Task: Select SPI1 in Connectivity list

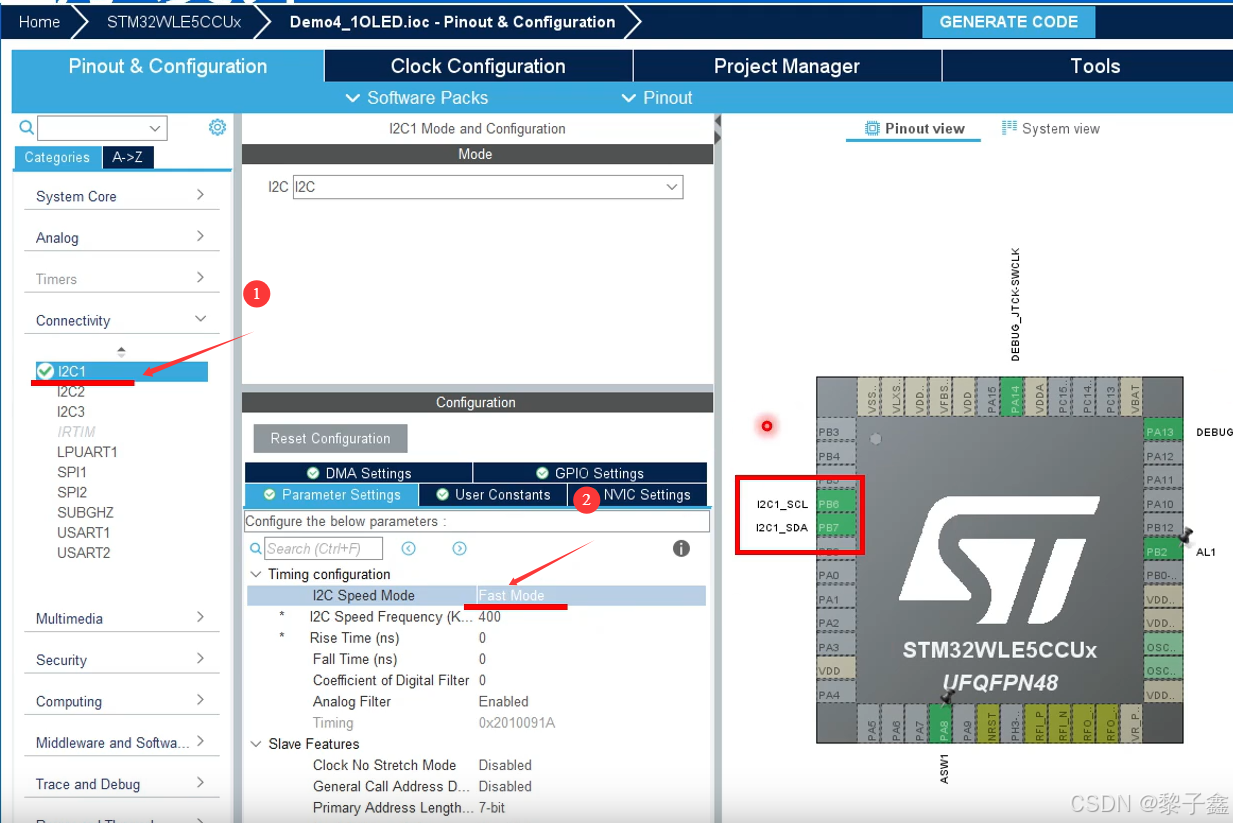Action: [x=72, y=472]
